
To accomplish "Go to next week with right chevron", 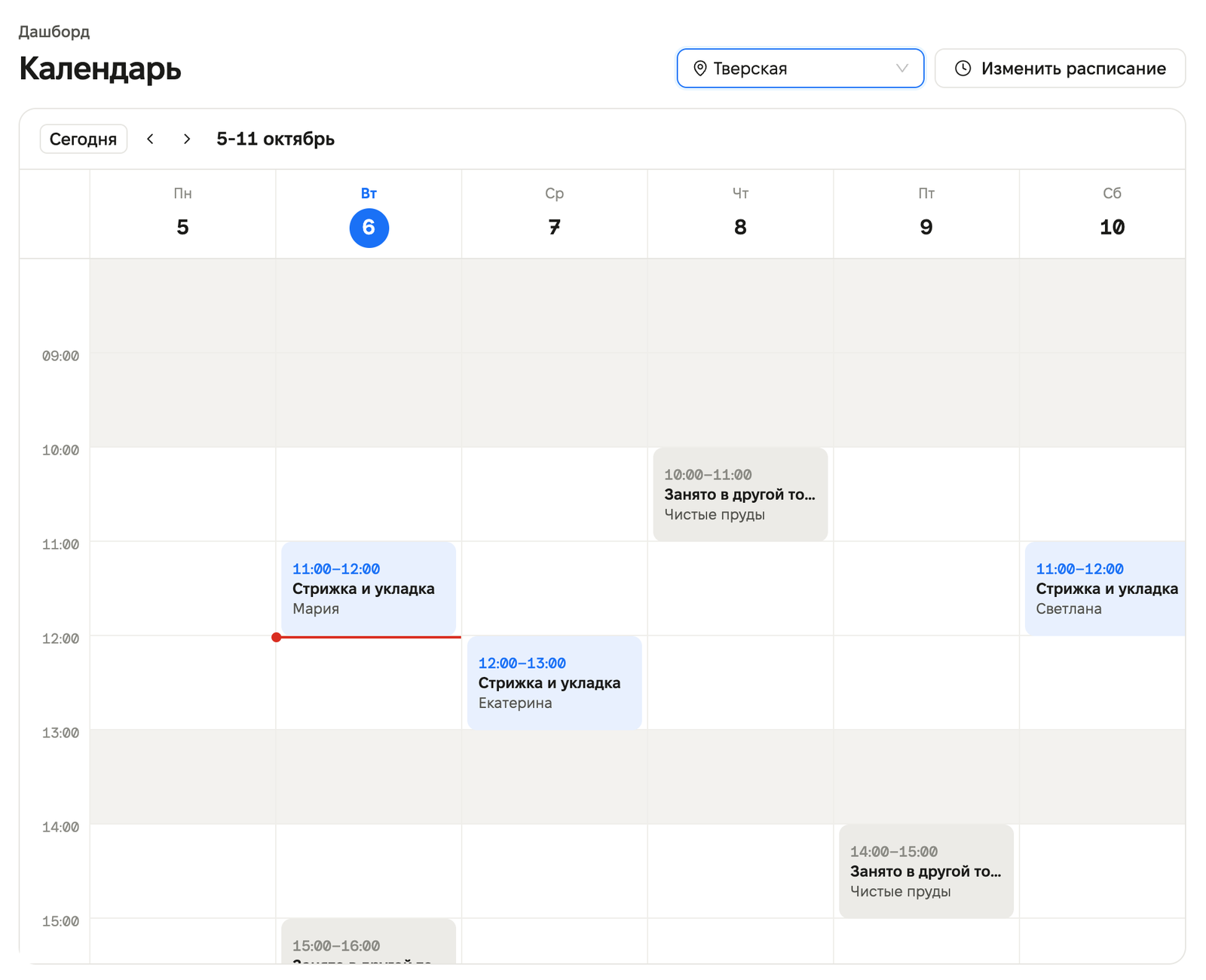I will [187, 139].
